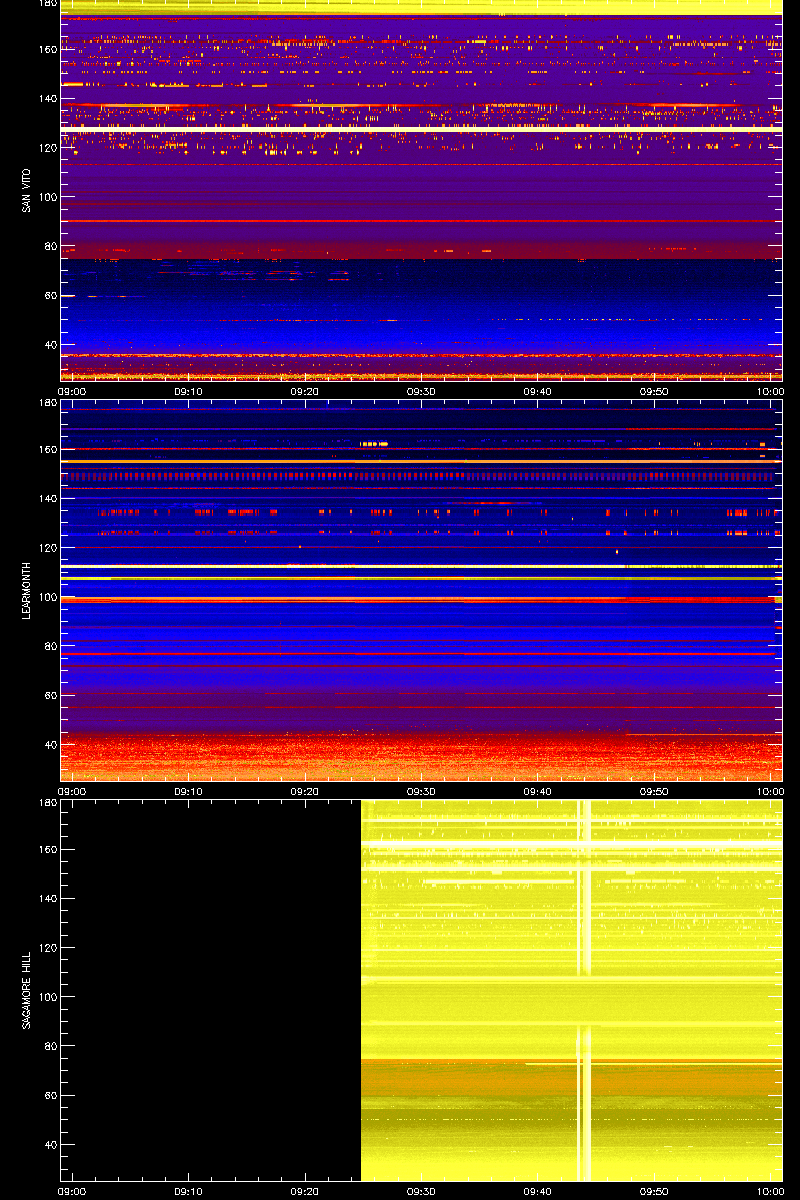Image resolution: width=800 pixels, height=1200 pixels.
Task: Click the 40 frequency label on Learmonth axis
Action: point(50,745)
